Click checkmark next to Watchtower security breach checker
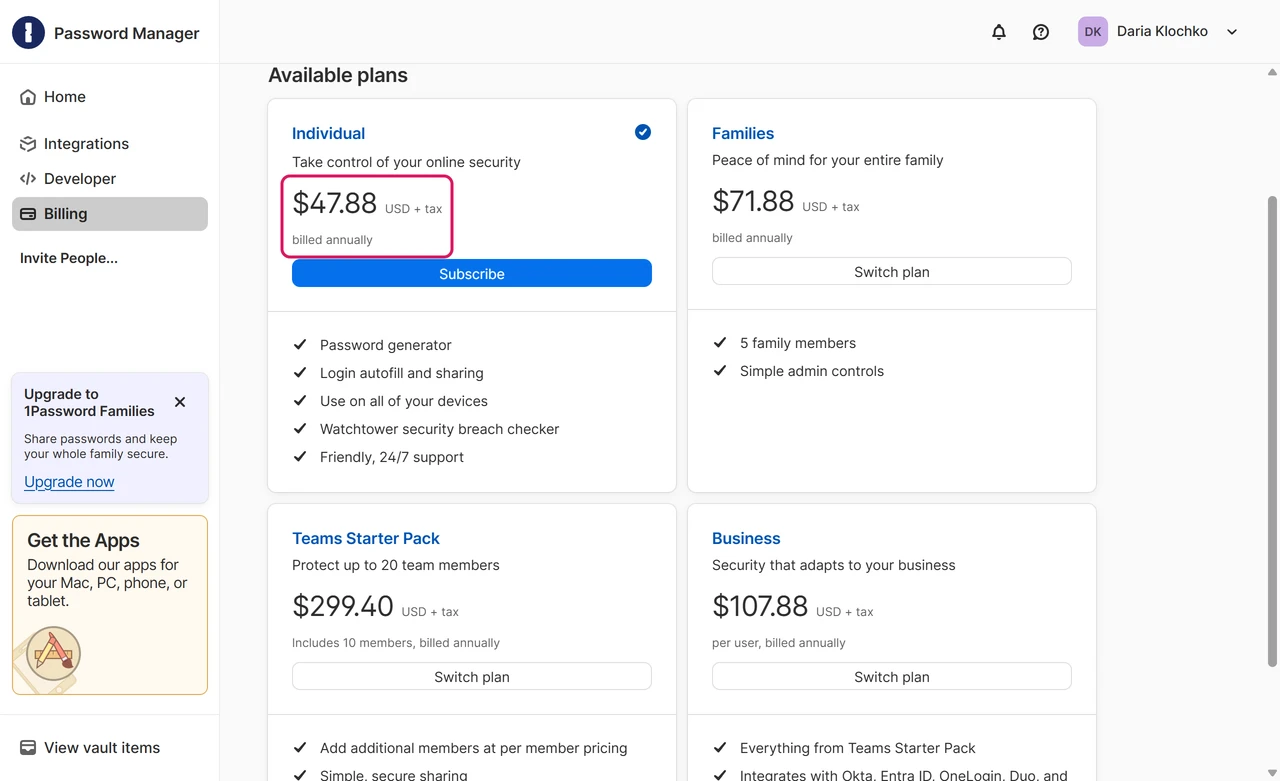Viewport: 1280px width, 781px height. click(300, 429)
